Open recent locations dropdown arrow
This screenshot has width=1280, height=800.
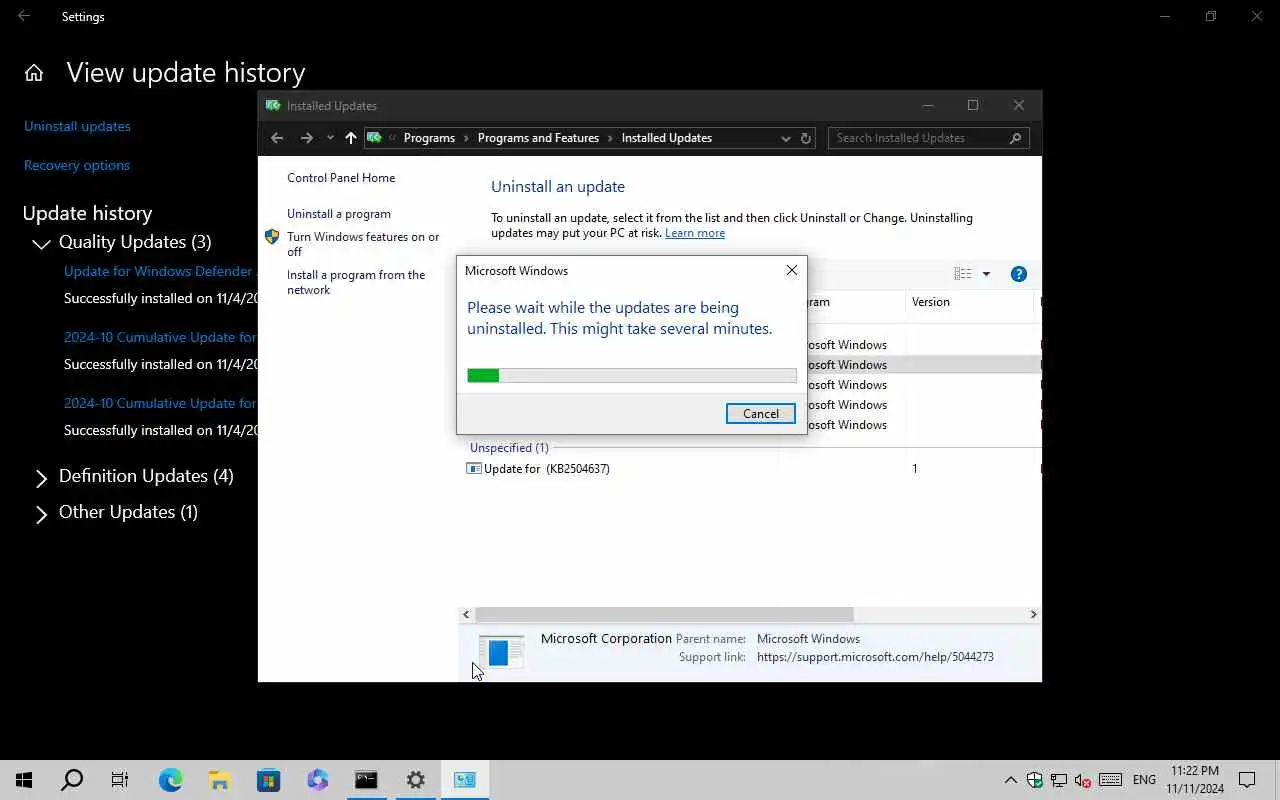tap(330, 138)
